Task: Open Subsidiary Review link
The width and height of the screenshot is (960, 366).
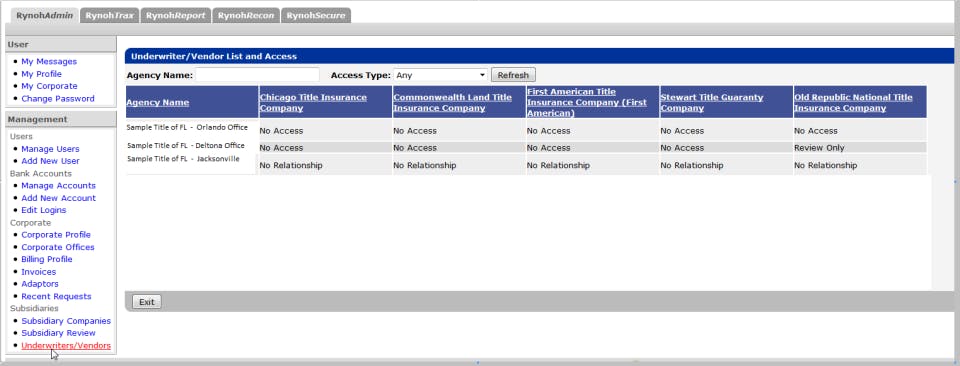Action: coord(59,333)
